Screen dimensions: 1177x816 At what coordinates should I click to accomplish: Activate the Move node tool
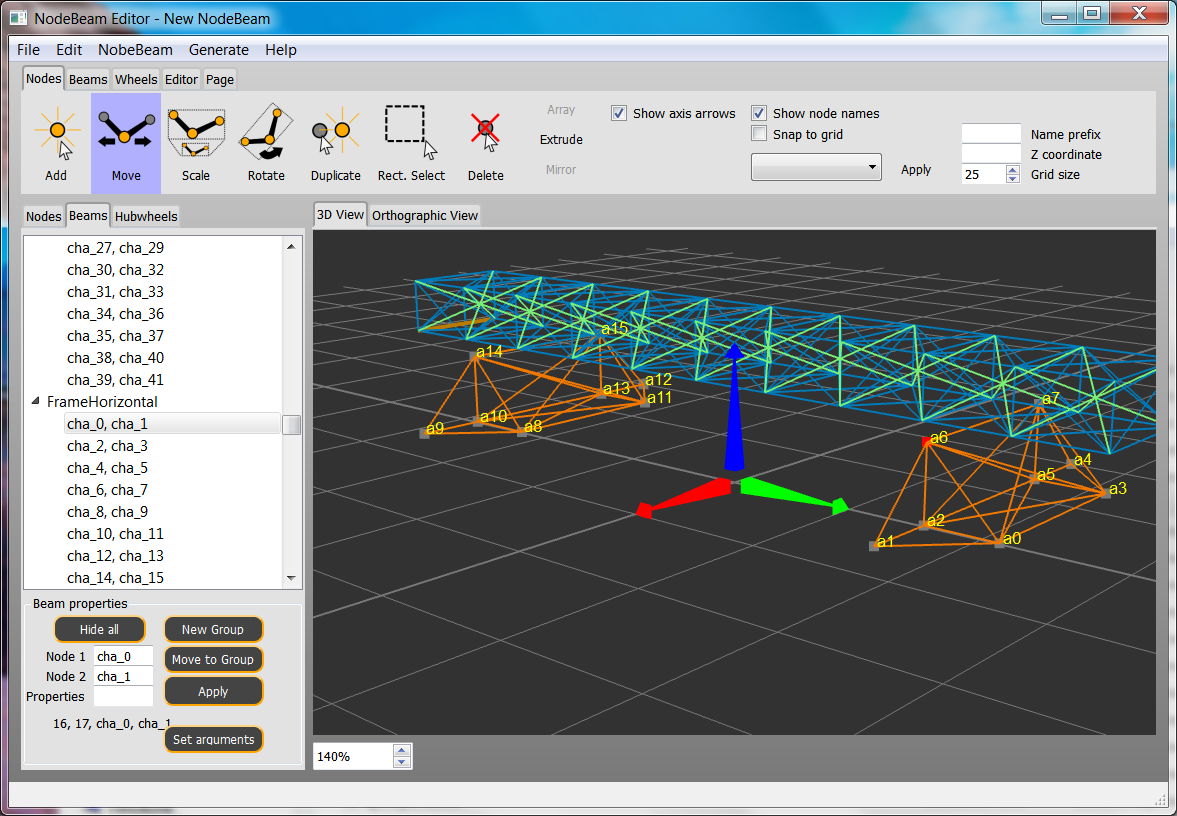point(126,143)
